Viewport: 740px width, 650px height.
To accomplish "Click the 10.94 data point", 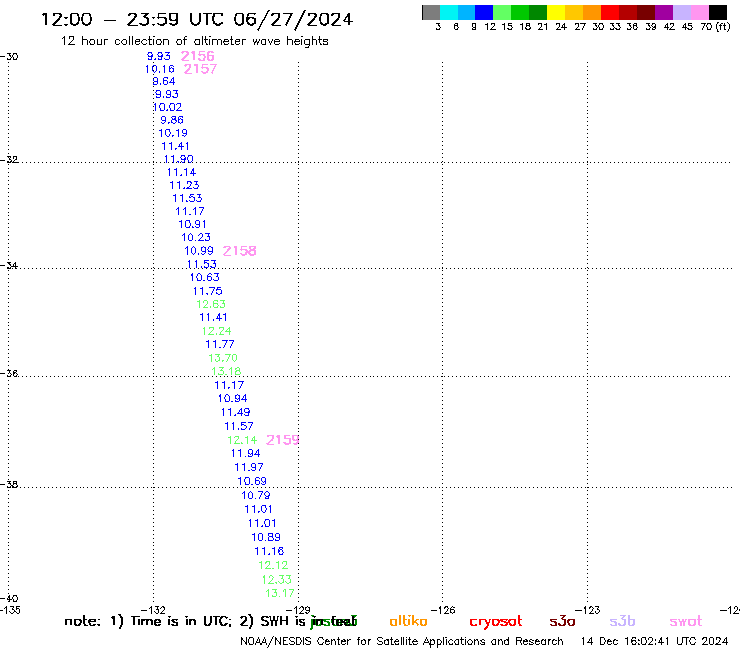I will tap(232, 398).
